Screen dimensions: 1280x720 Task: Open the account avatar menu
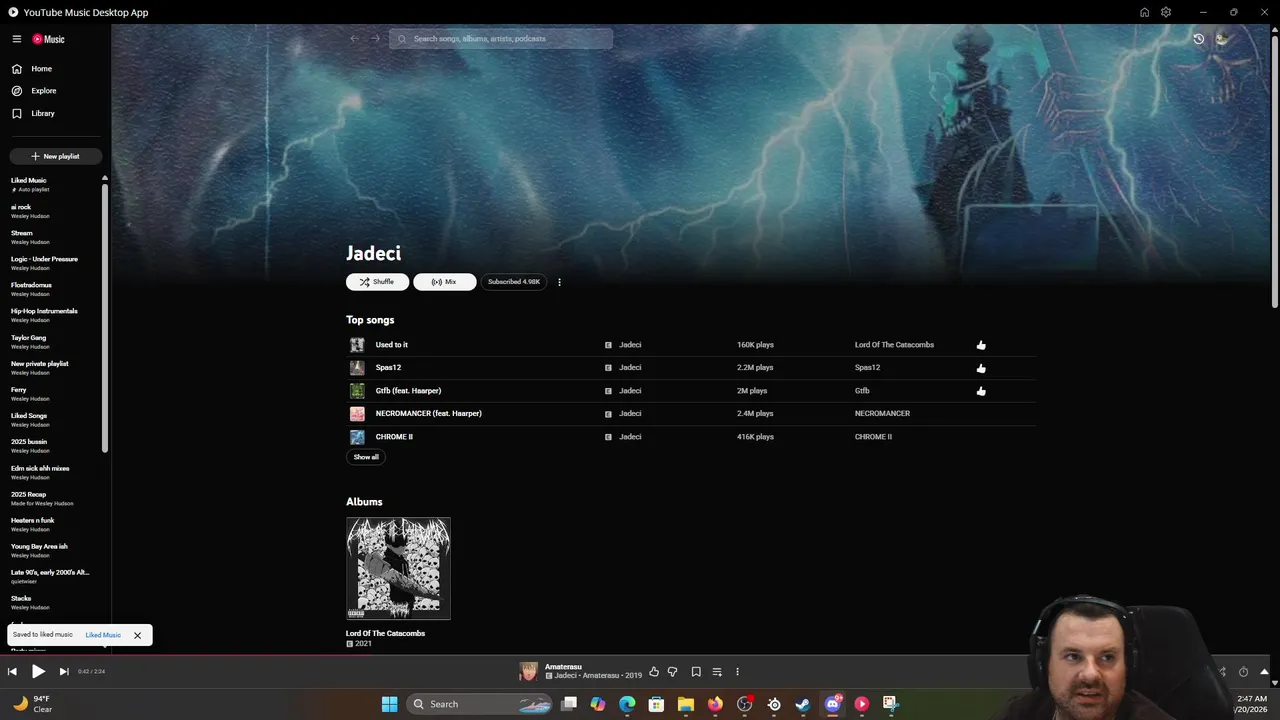pos(1222,39)
